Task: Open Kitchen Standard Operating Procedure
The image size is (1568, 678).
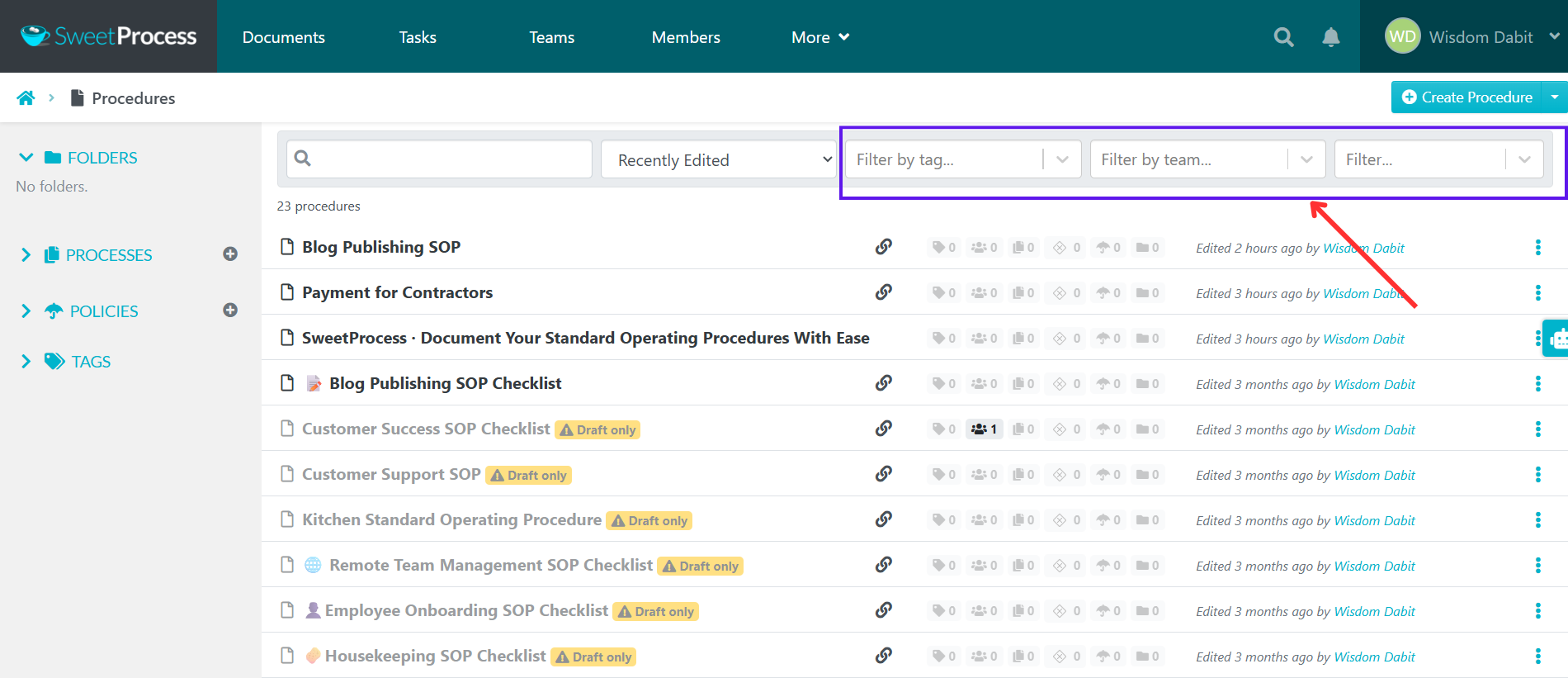Action: (451, 519)
